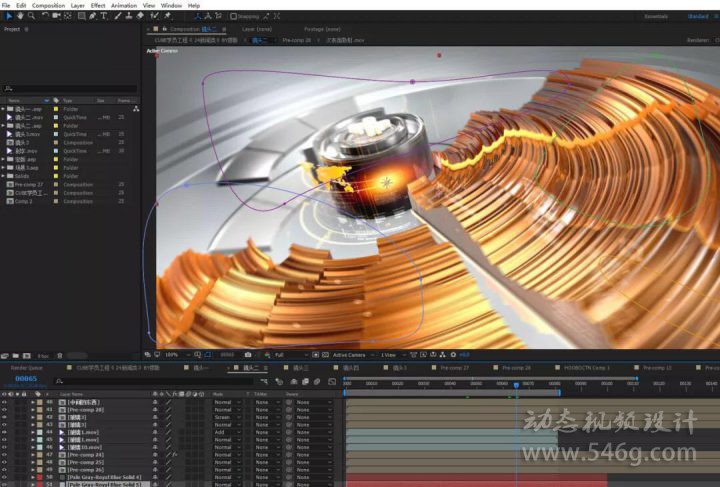Open the Screen blending mode dropdown
The height and width of the screenshot is (487, 720).
point(227,416)
